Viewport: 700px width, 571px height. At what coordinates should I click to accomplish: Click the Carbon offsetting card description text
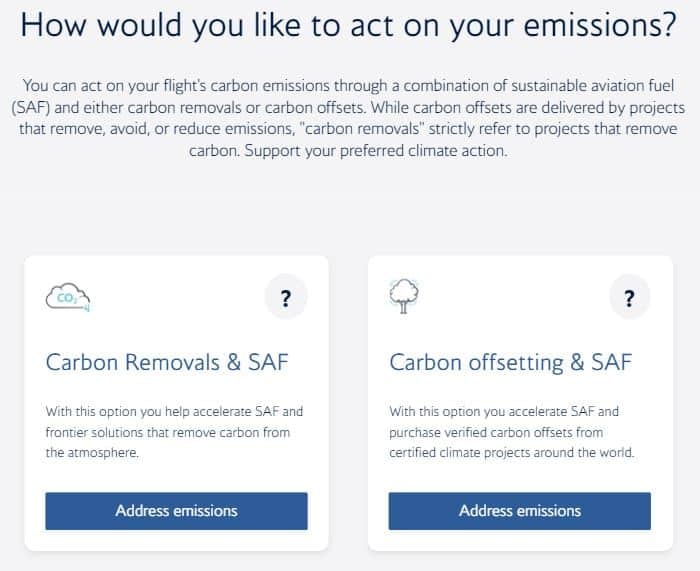click(x=512, y=432)
